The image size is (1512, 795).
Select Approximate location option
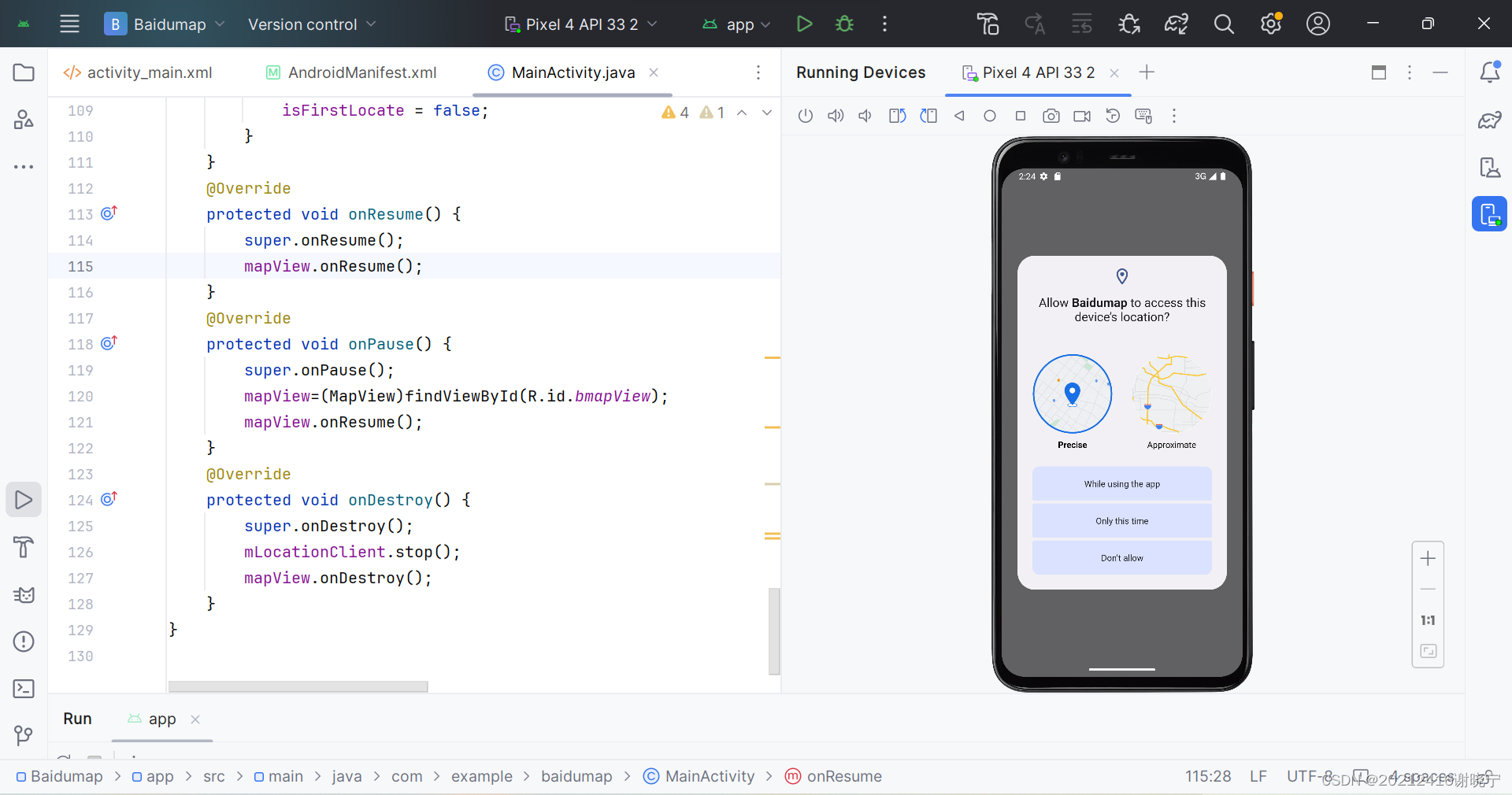pos(1171,401)
